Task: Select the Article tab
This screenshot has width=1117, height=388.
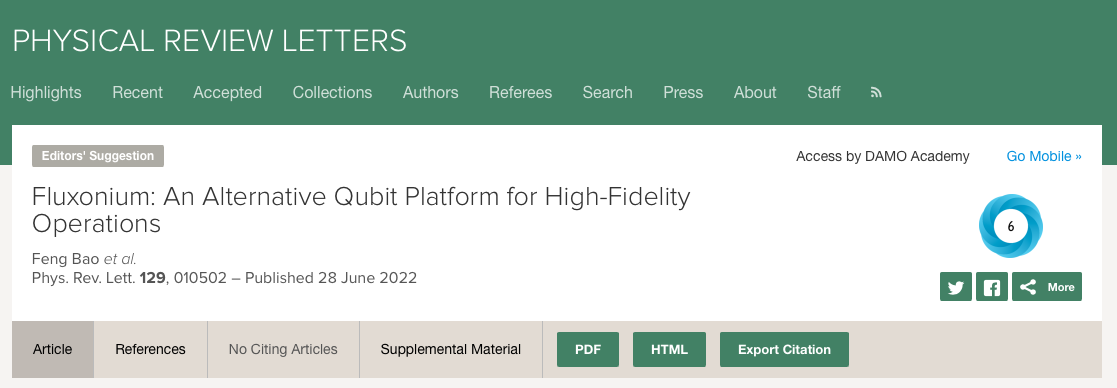Action: pos(53,350)
